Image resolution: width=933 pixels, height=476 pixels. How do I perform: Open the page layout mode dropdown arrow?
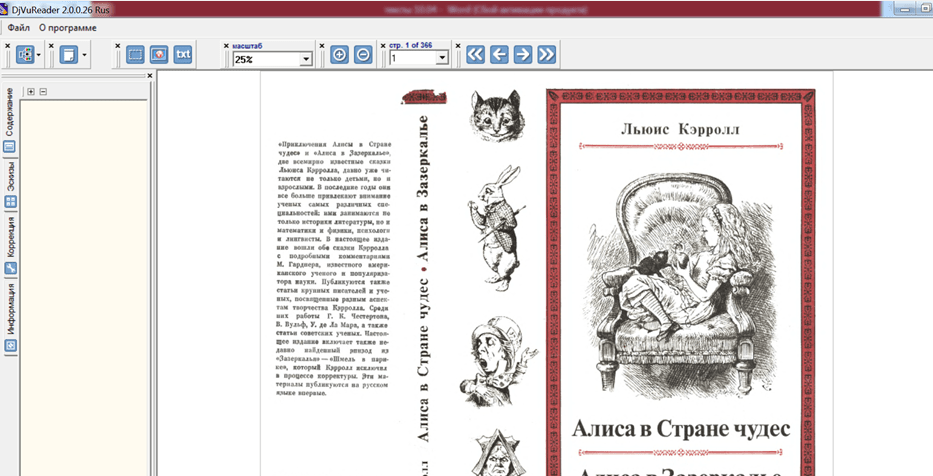tap(85, 55)
